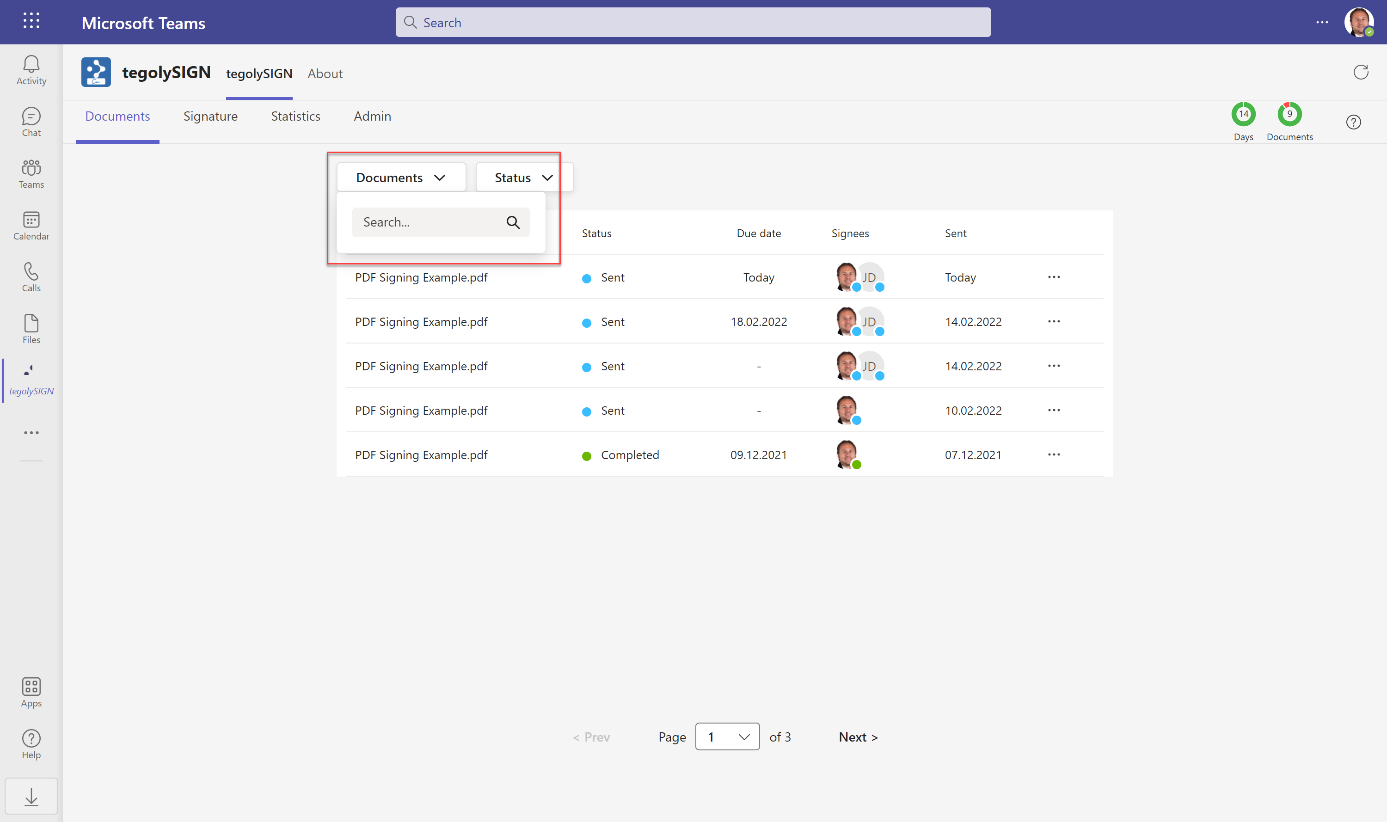Click the 9 Documents counter indicator
The width and height of the screenshot is (1387, 822).
[1290, 121]
